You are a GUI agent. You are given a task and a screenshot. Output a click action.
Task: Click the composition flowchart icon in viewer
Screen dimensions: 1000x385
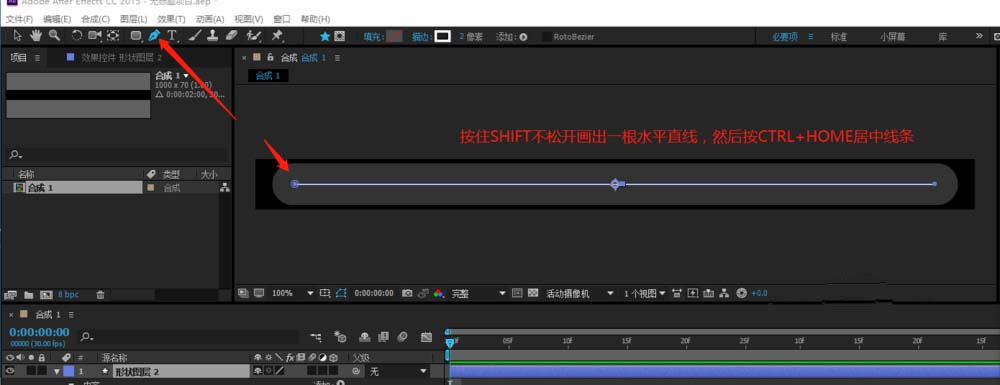724,293
